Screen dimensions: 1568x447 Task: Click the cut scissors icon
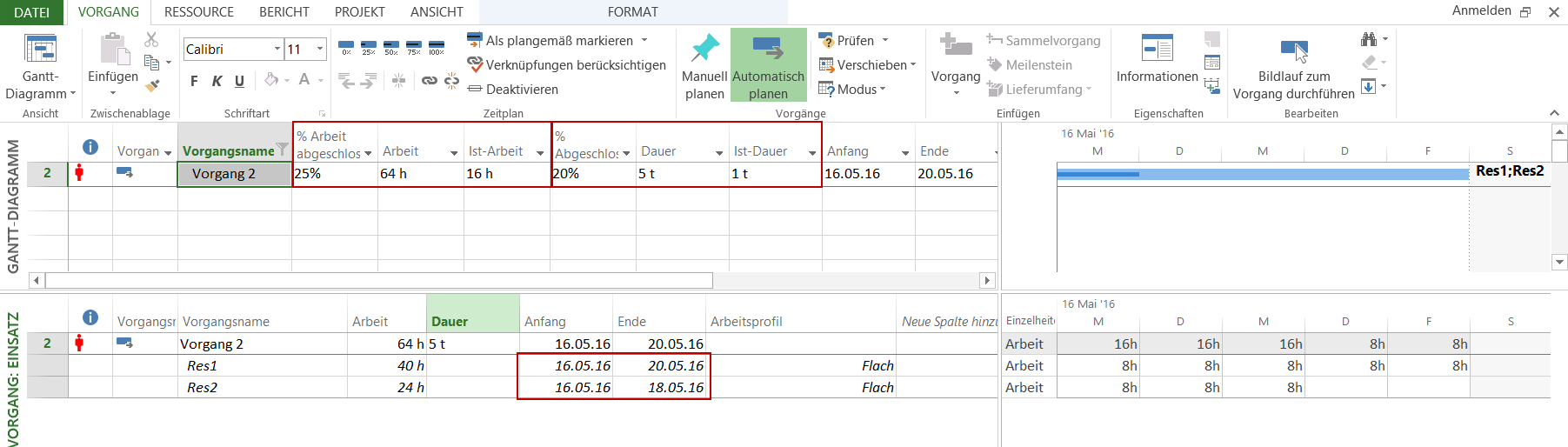pyautogui.click(x=151, y=40)
